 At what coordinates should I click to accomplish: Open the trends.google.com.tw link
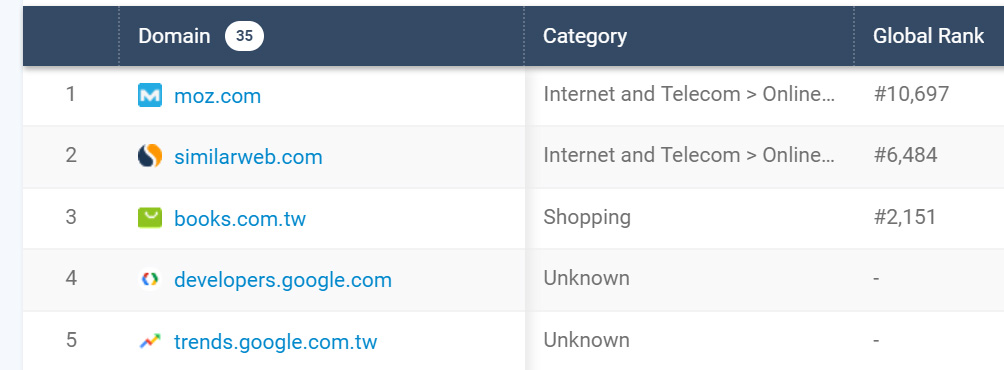276,341
